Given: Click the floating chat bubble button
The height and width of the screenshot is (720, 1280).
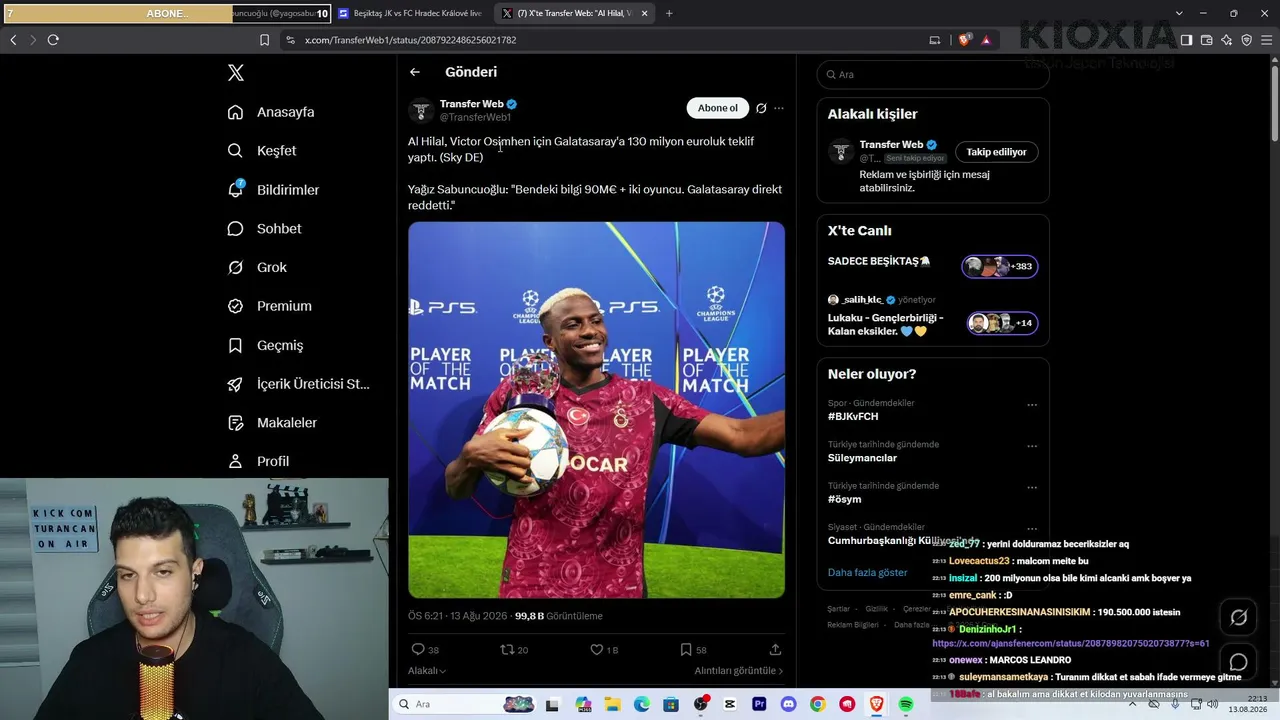Looking at the screenshot, I should point(1238,663).
